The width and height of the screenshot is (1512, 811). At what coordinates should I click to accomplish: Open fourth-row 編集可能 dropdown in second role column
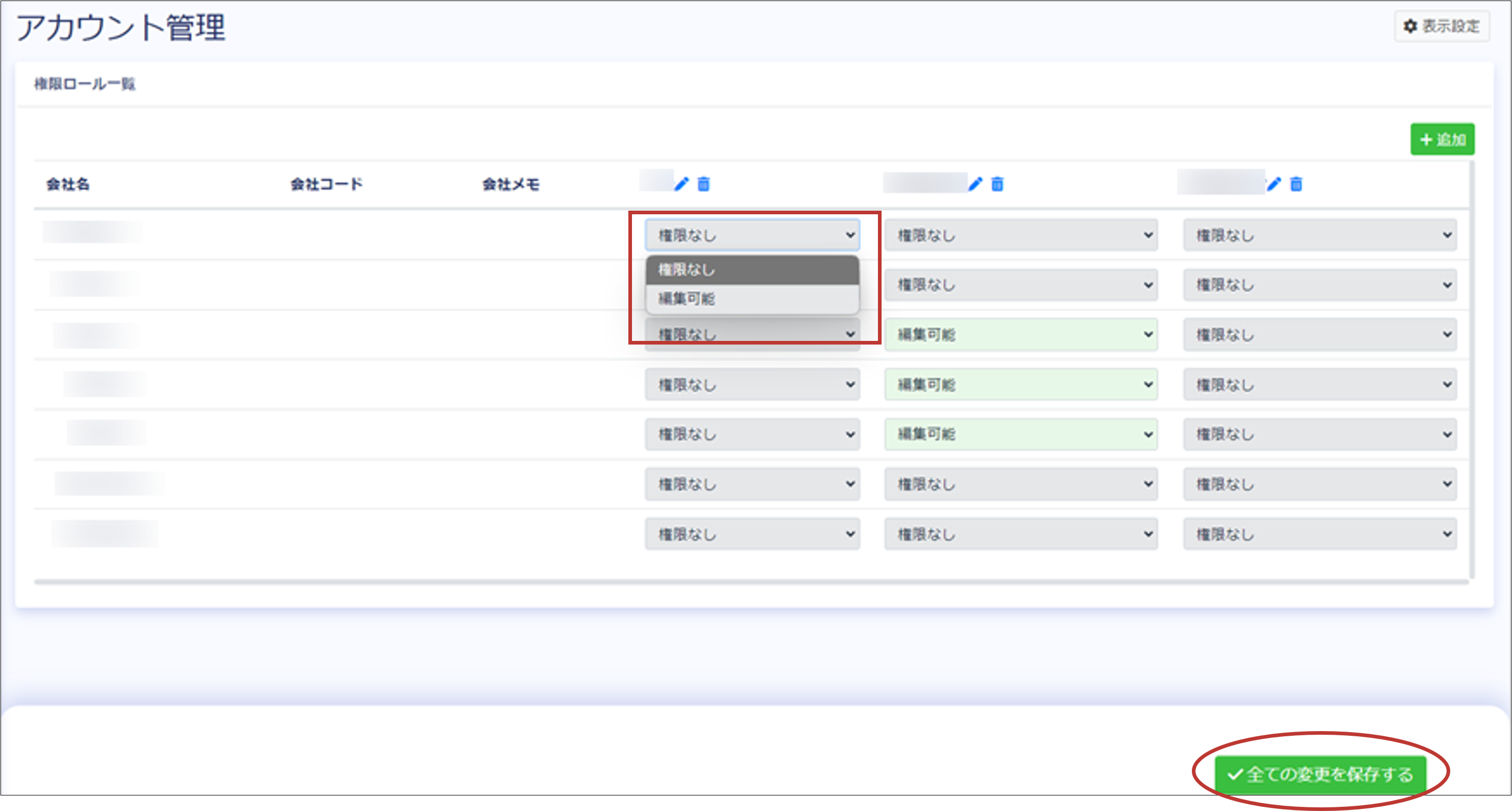click(1021, 384)
